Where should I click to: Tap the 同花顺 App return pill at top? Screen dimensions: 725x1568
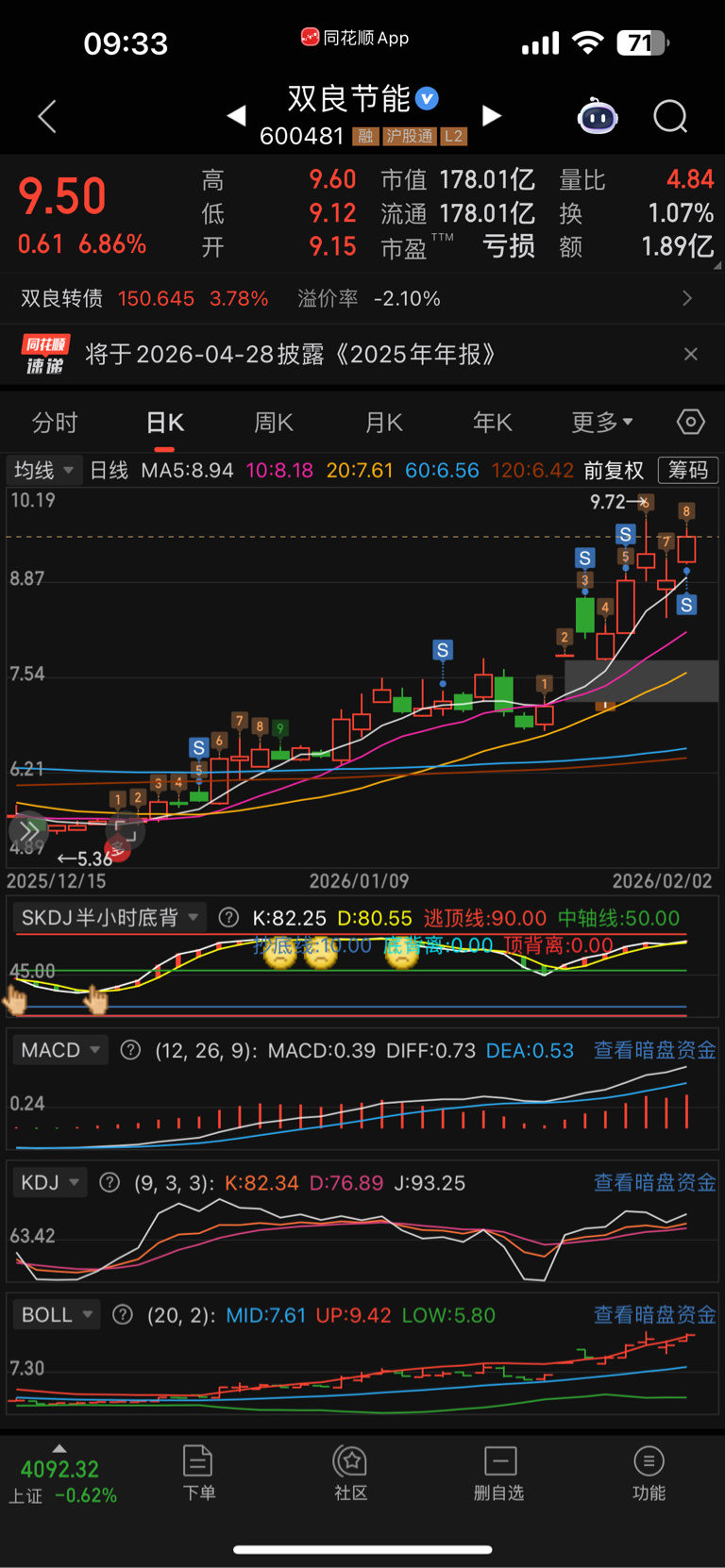pos(355,38)
